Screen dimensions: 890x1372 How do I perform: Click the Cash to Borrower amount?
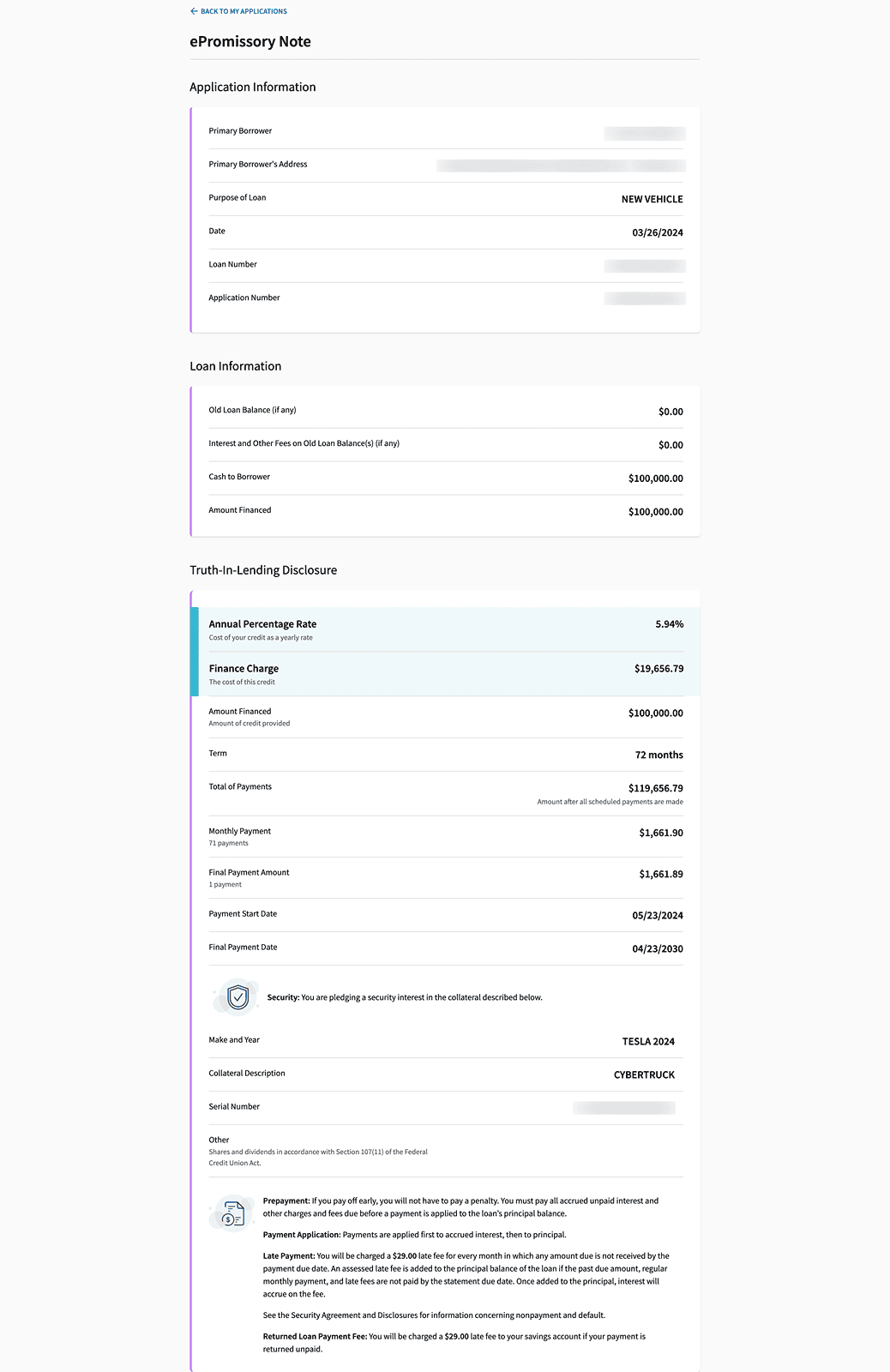(655, 478)
